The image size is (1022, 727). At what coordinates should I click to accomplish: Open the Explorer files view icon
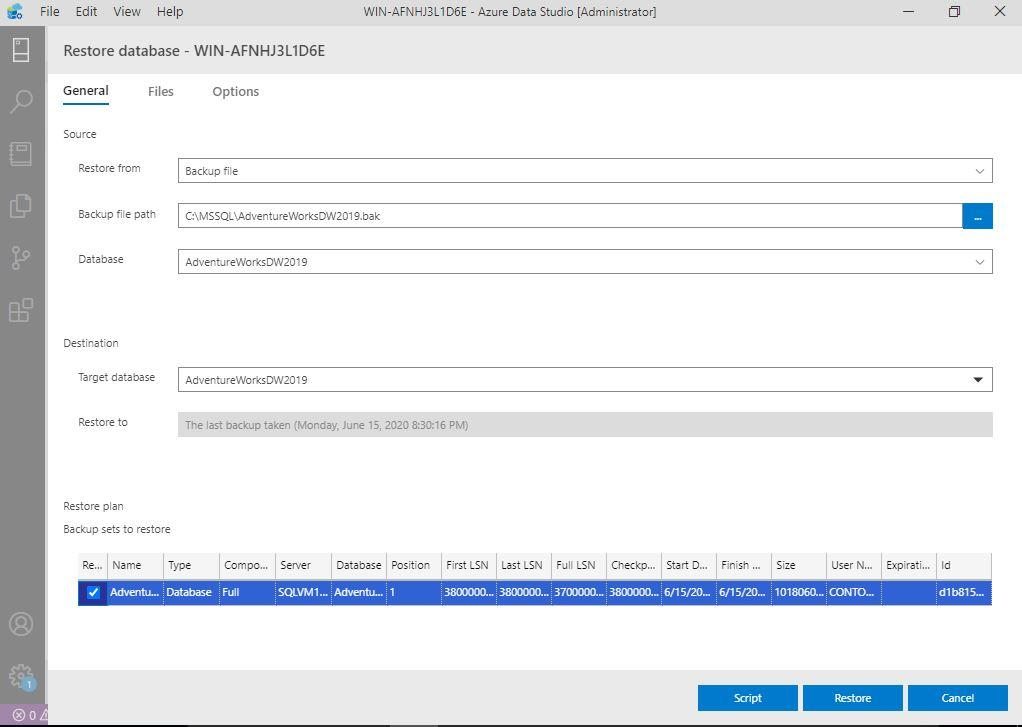[x=21, y=205]
